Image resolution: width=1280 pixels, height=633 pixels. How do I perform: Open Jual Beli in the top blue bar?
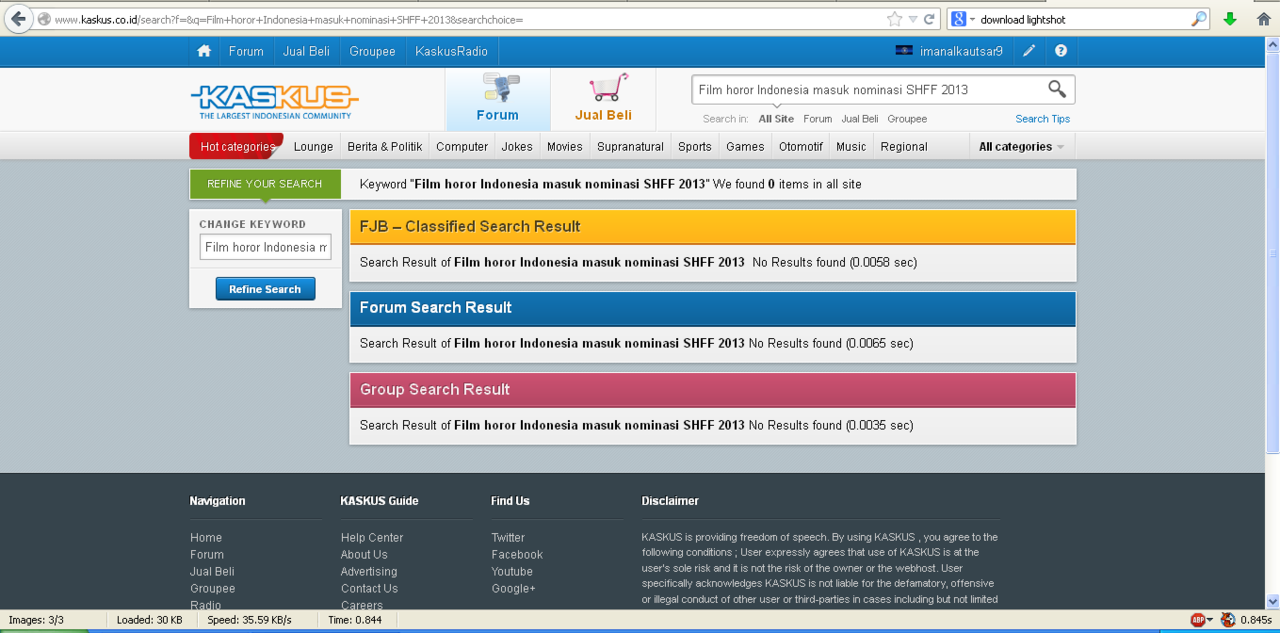(x=307, y=51)
